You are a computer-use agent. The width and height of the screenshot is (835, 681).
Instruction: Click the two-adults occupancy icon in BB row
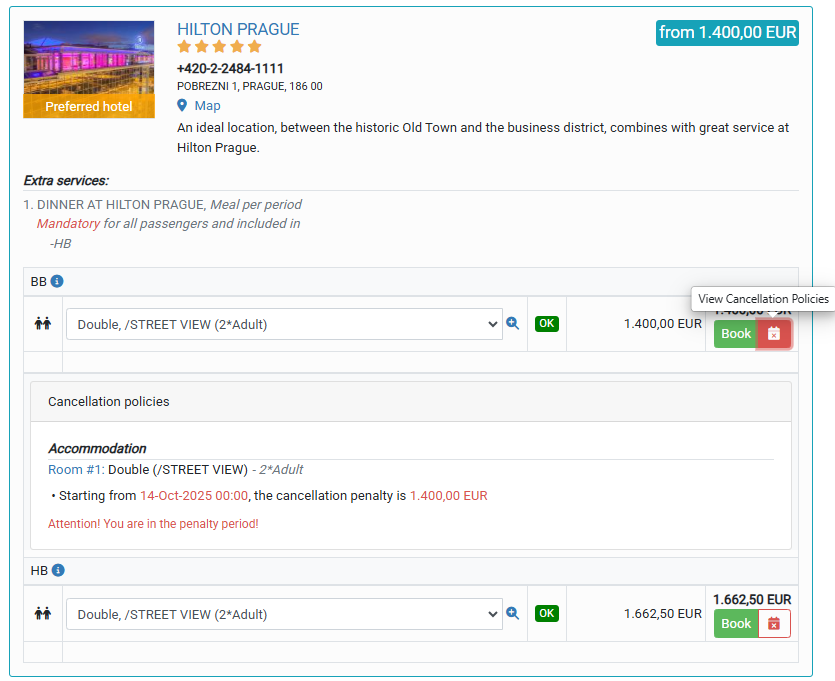click(x=43, y=323)
